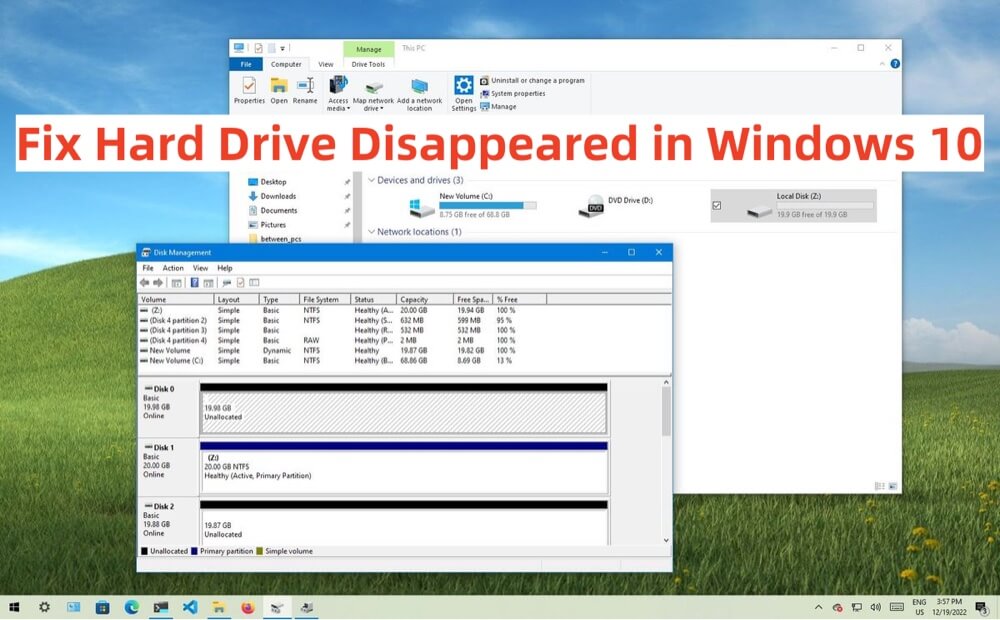Switch to the Computer ribbon tab
The image size is (1000, 620).
tap(286, 64)
